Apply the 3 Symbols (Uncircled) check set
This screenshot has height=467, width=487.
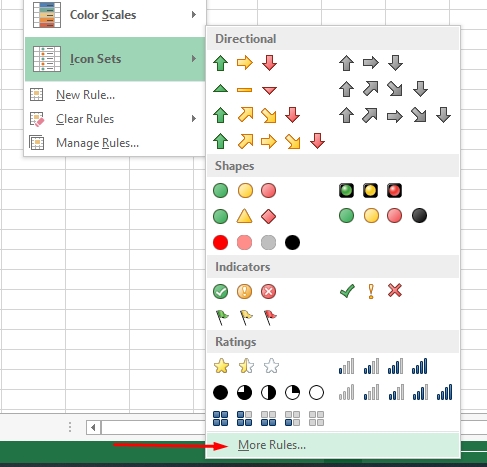point(371,291)
